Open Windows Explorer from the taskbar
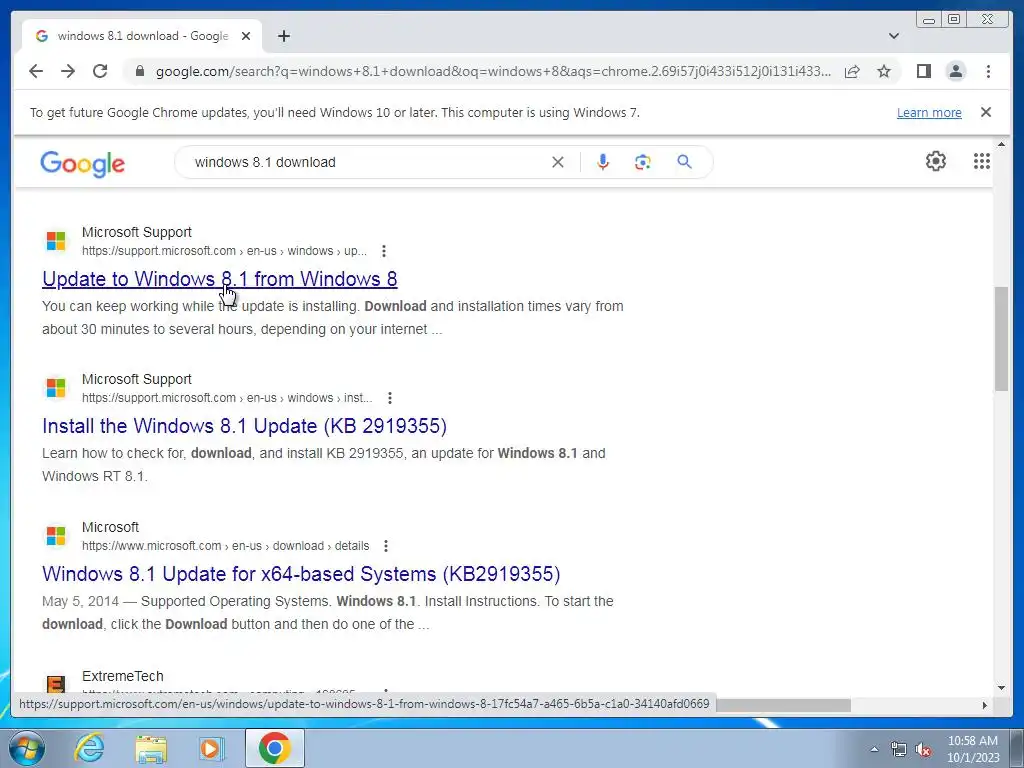 [x=151, y=748]
